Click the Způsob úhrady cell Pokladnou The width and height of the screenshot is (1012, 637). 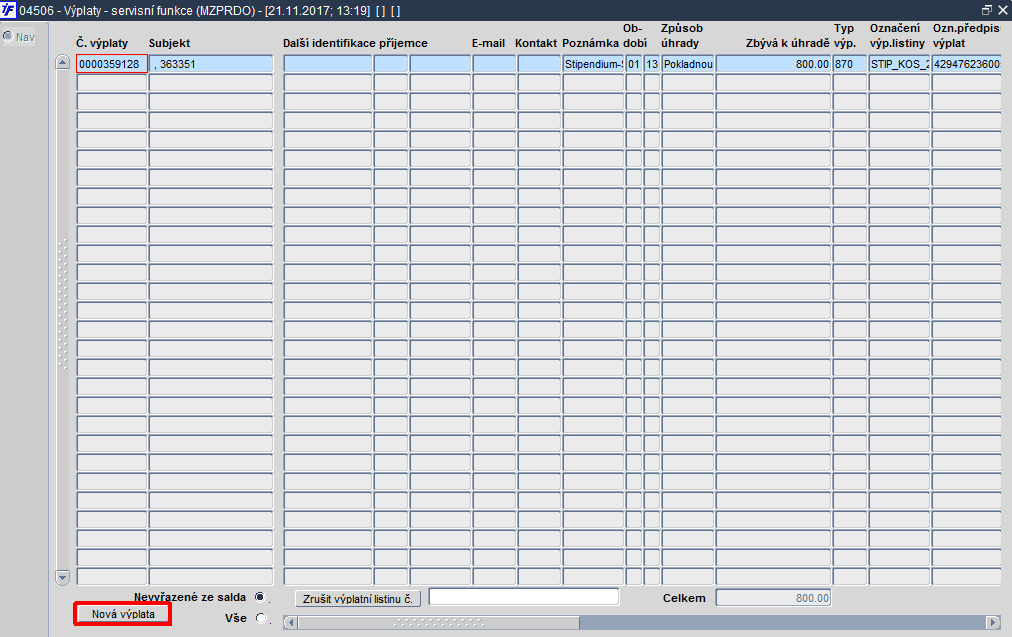[688, 64]
